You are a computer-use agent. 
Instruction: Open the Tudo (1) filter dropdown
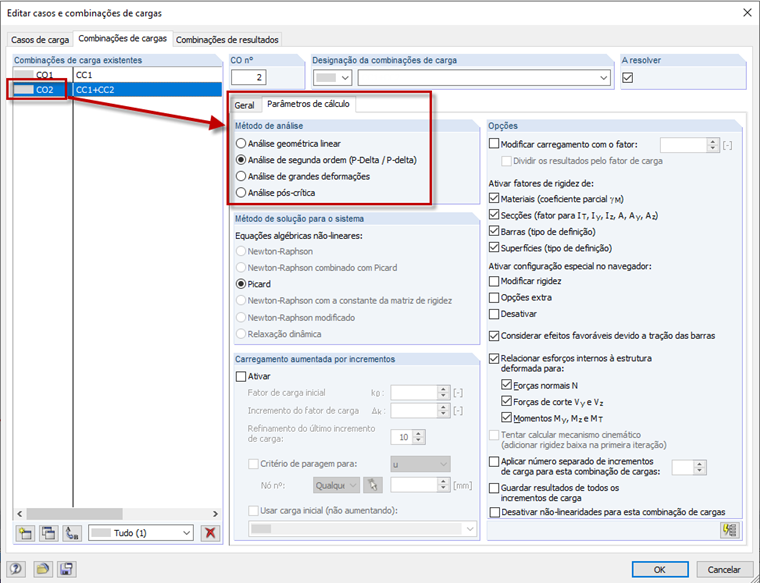pos(141,533)
